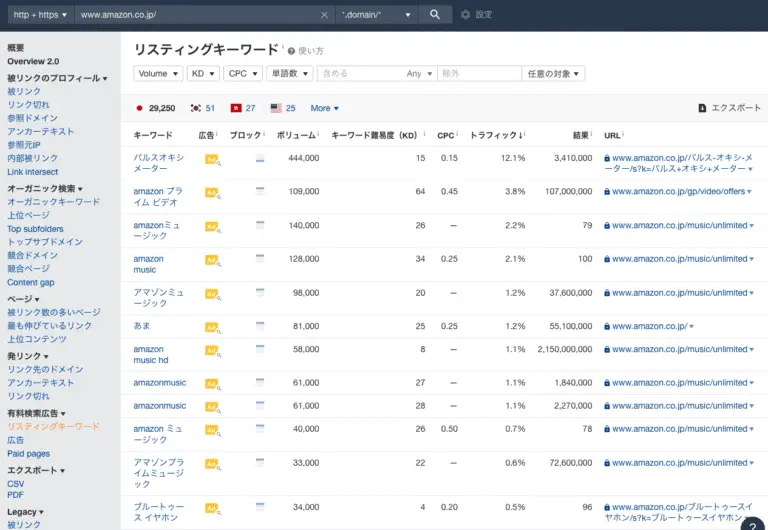Open the Volume filter dropdown

point(158,73)
